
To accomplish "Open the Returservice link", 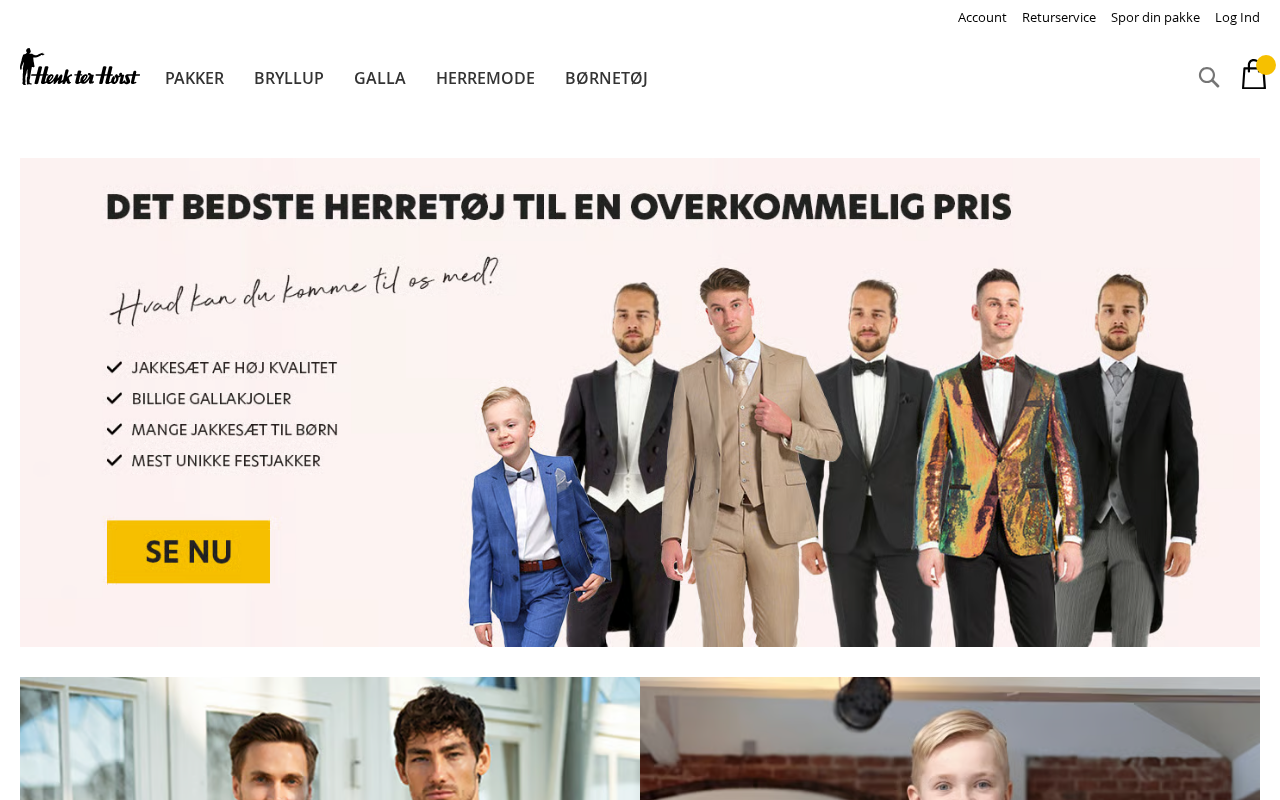I will click(1059, 17).
